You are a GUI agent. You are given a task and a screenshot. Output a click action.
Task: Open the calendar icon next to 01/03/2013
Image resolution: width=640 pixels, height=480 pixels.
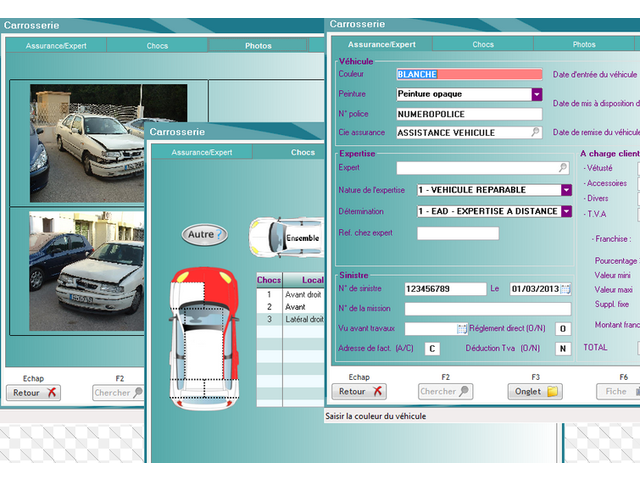click(565, 289)
